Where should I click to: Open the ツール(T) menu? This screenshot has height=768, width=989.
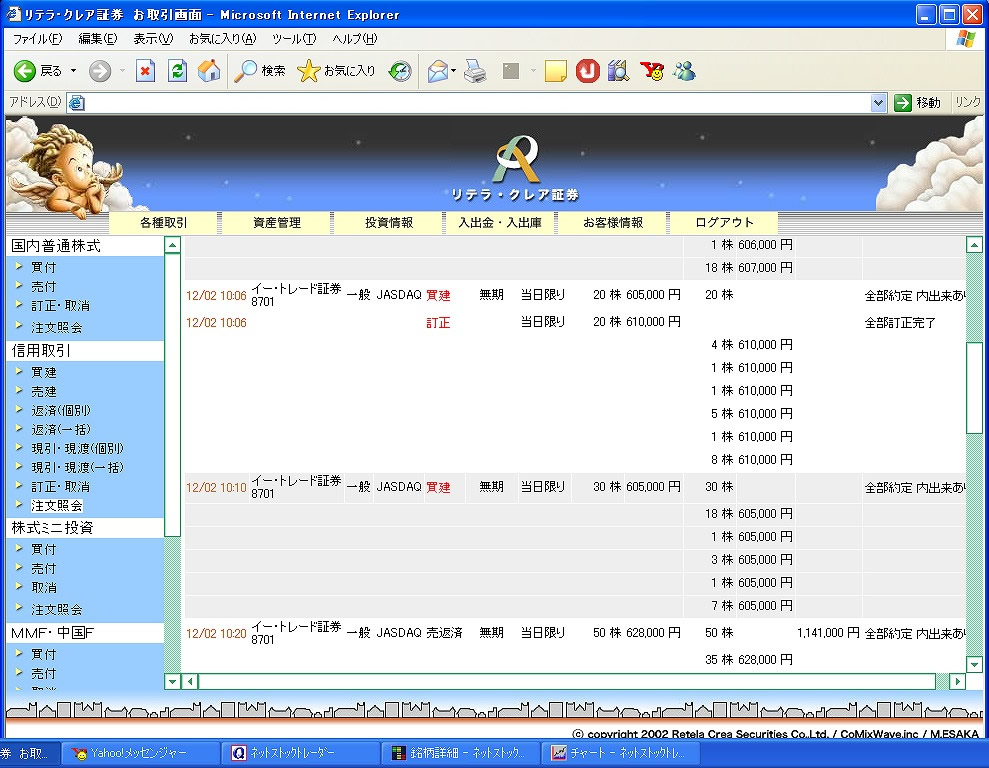(x=294, y=39)
